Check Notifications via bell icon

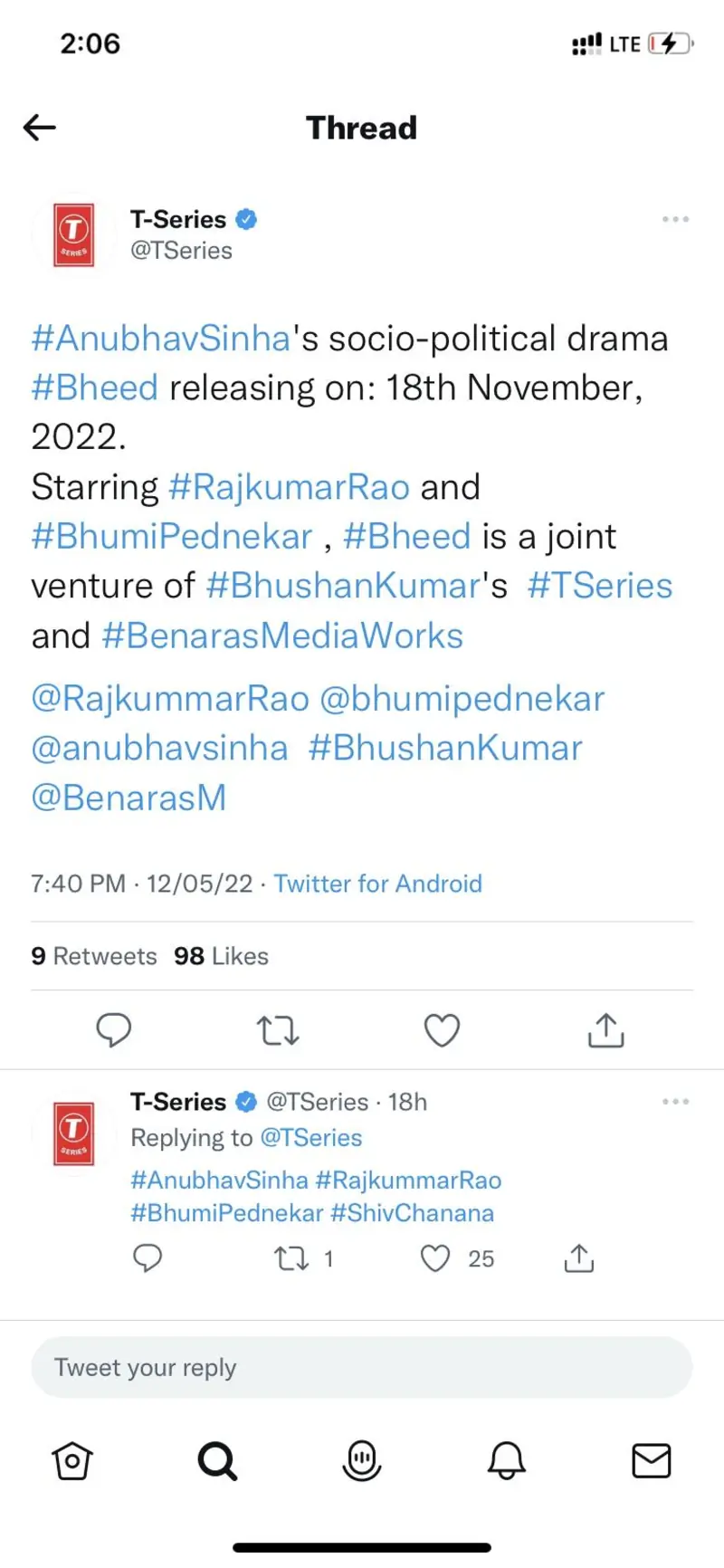coord(506,1460)
